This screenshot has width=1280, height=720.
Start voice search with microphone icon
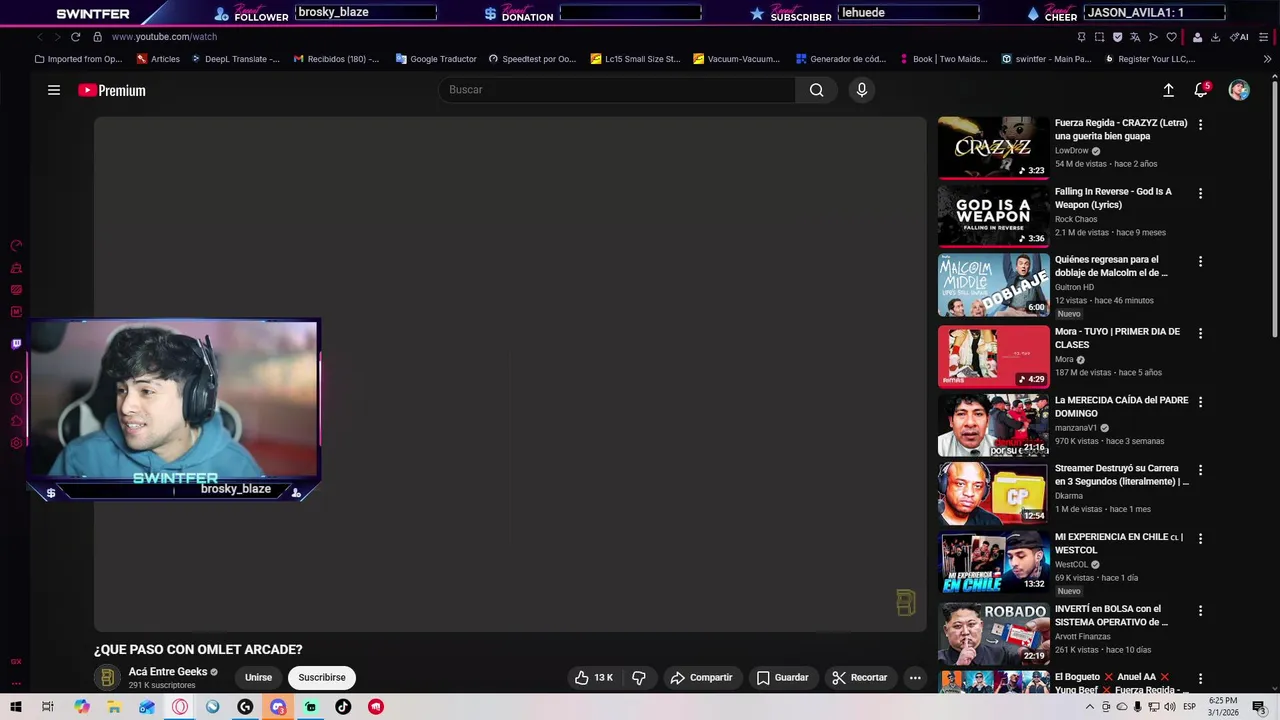pos(862,90)
